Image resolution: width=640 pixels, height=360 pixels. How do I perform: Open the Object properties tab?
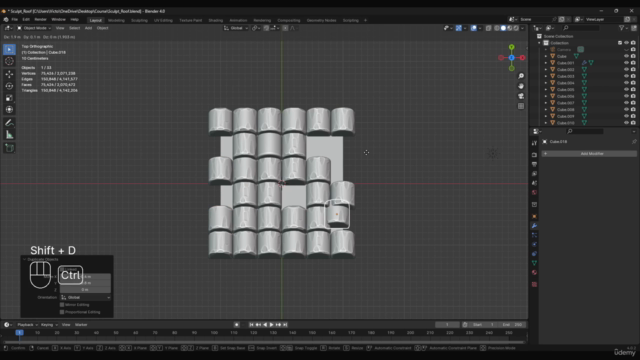534,216
